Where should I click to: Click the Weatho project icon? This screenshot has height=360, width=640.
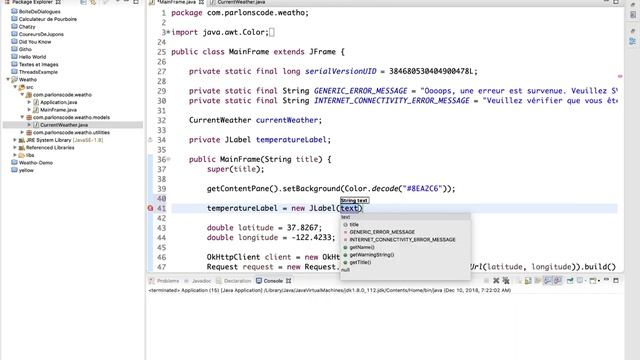pos(14,80)
